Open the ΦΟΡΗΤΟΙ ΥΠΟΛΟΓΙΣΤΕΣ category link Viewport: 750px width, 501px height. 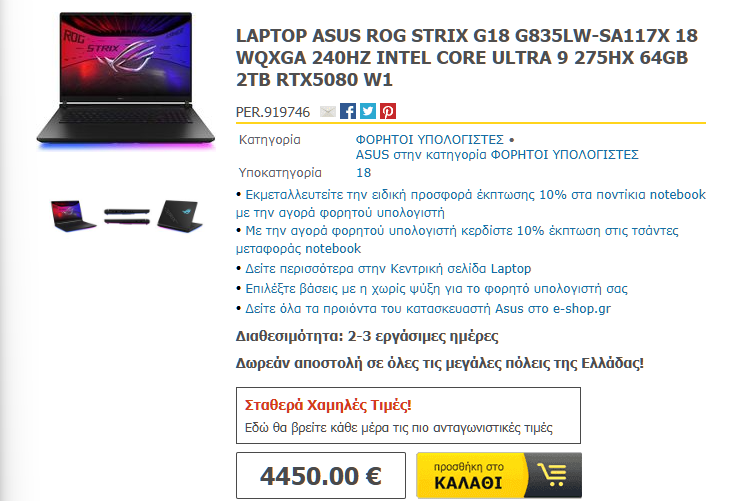click(x=430, y=139)
